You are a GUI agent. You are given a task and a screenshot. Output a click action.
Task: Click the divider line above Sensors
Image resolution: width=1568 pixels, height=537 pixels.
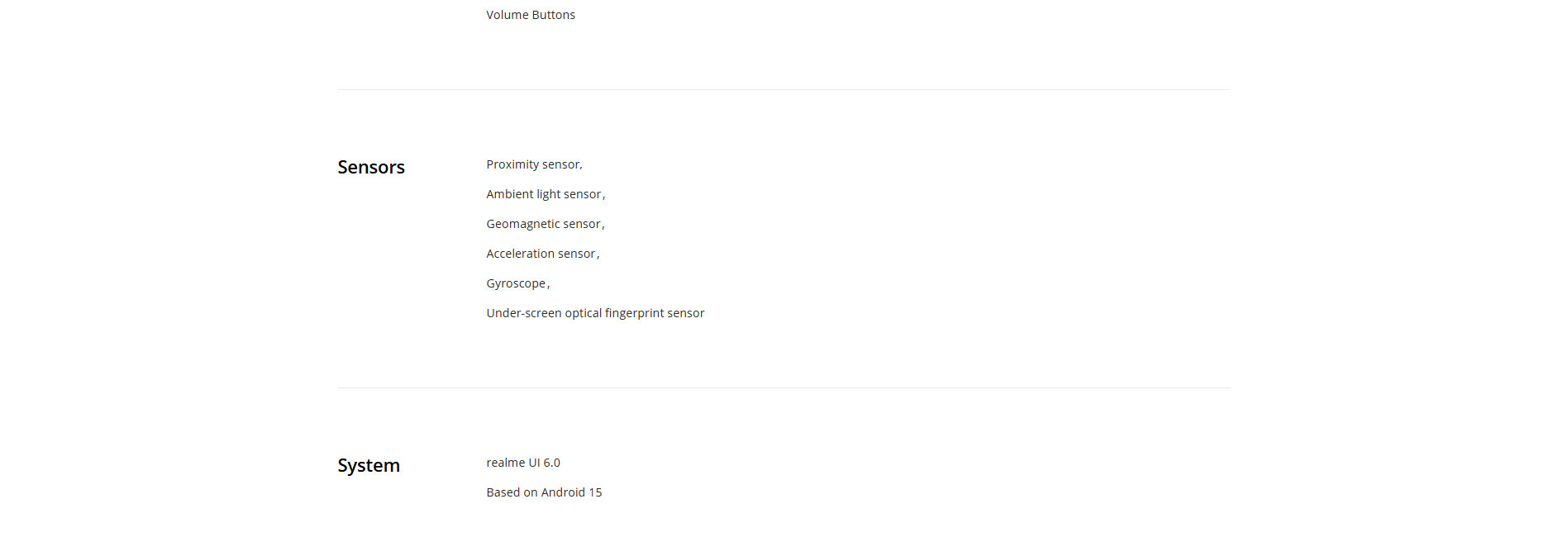tap(784, 89)
